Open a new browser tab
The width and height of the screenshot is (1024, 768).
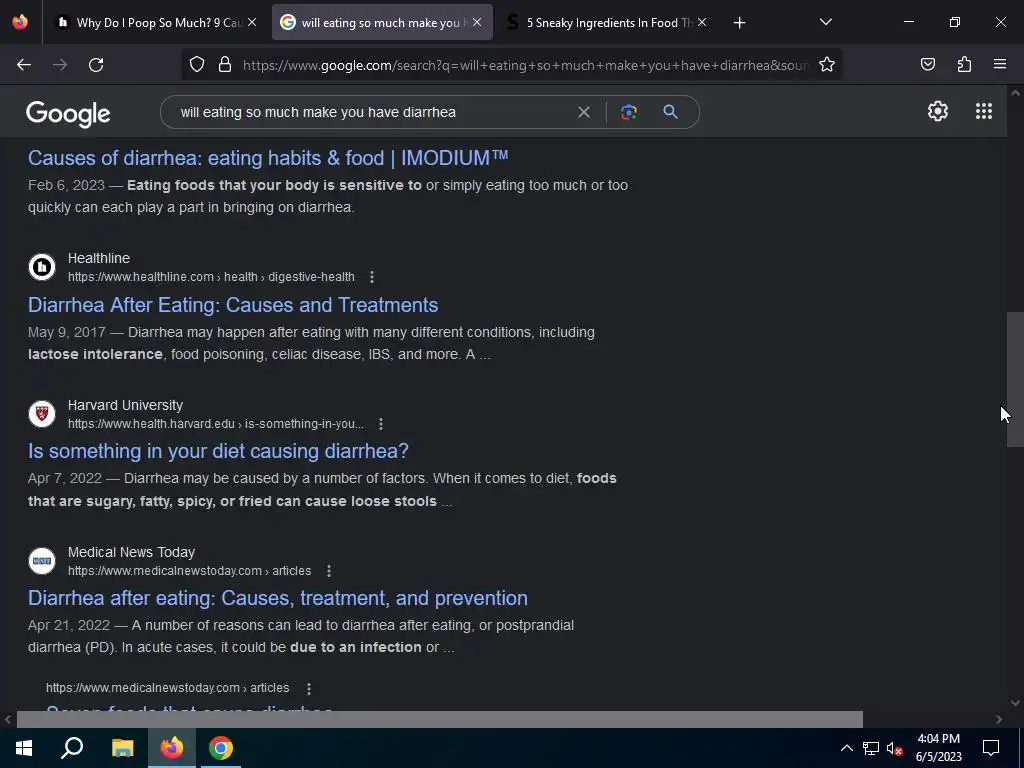(x=739, y=23)
